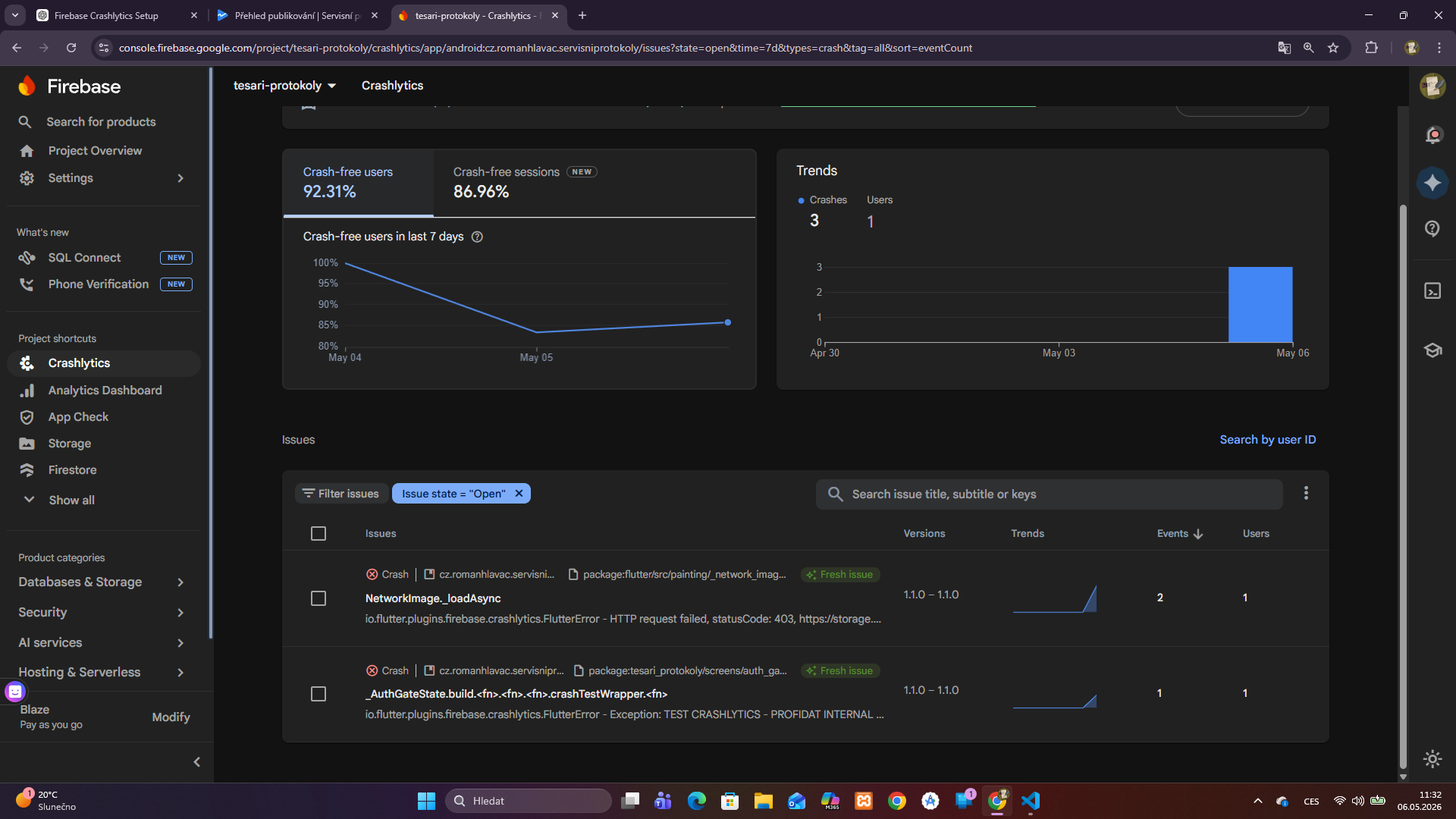
Task: Collapse the sidebar with the chevron
Action: [197, 762]
